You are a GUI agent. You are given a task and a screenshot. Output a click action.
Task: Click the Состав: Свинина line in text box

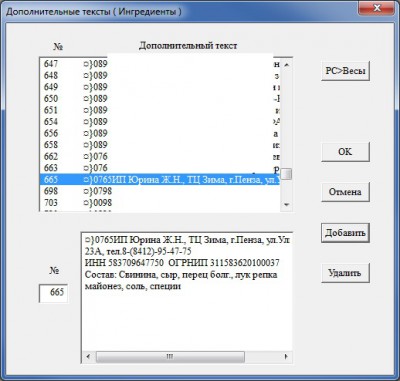point(181,275)
